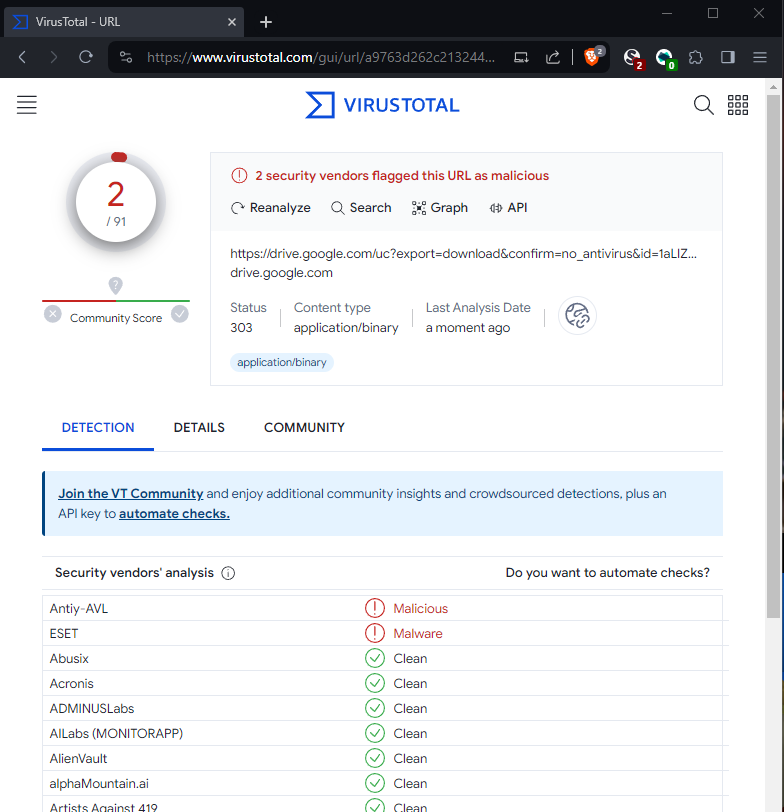The width and height of the screenshot is (784, 812).
Task: Click the Reanalyze button
Action: [271, 208]
